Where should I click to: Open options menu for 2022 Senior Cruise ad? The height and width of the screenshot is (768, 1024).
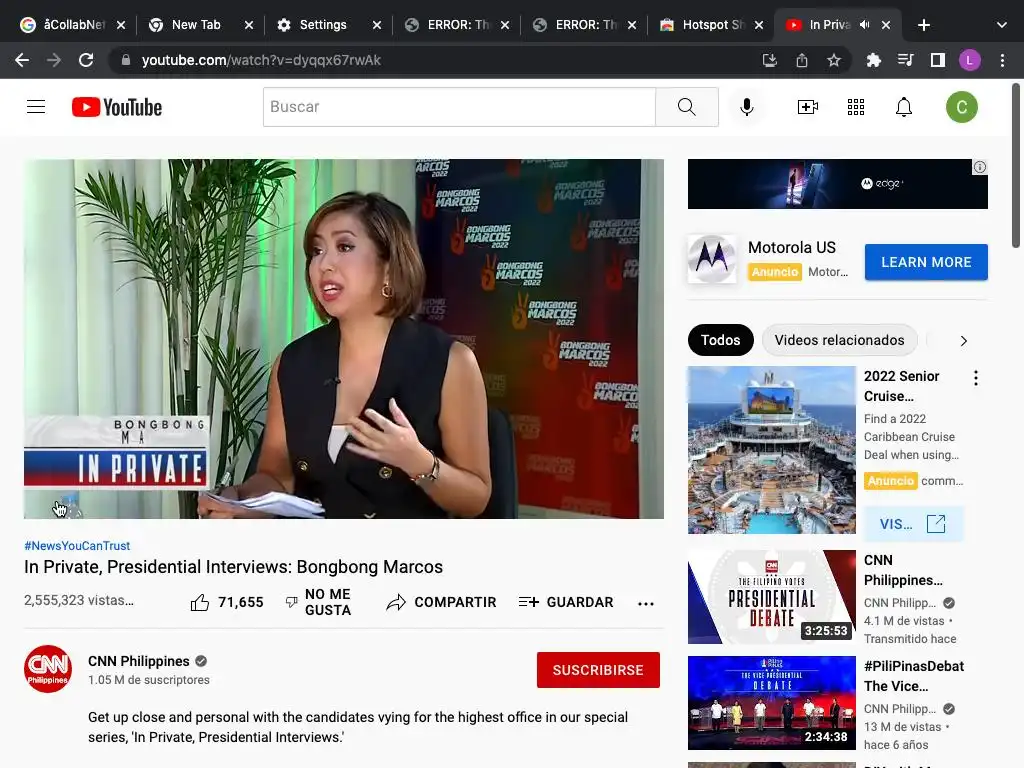pyautogui.click(x=976, y=377)
